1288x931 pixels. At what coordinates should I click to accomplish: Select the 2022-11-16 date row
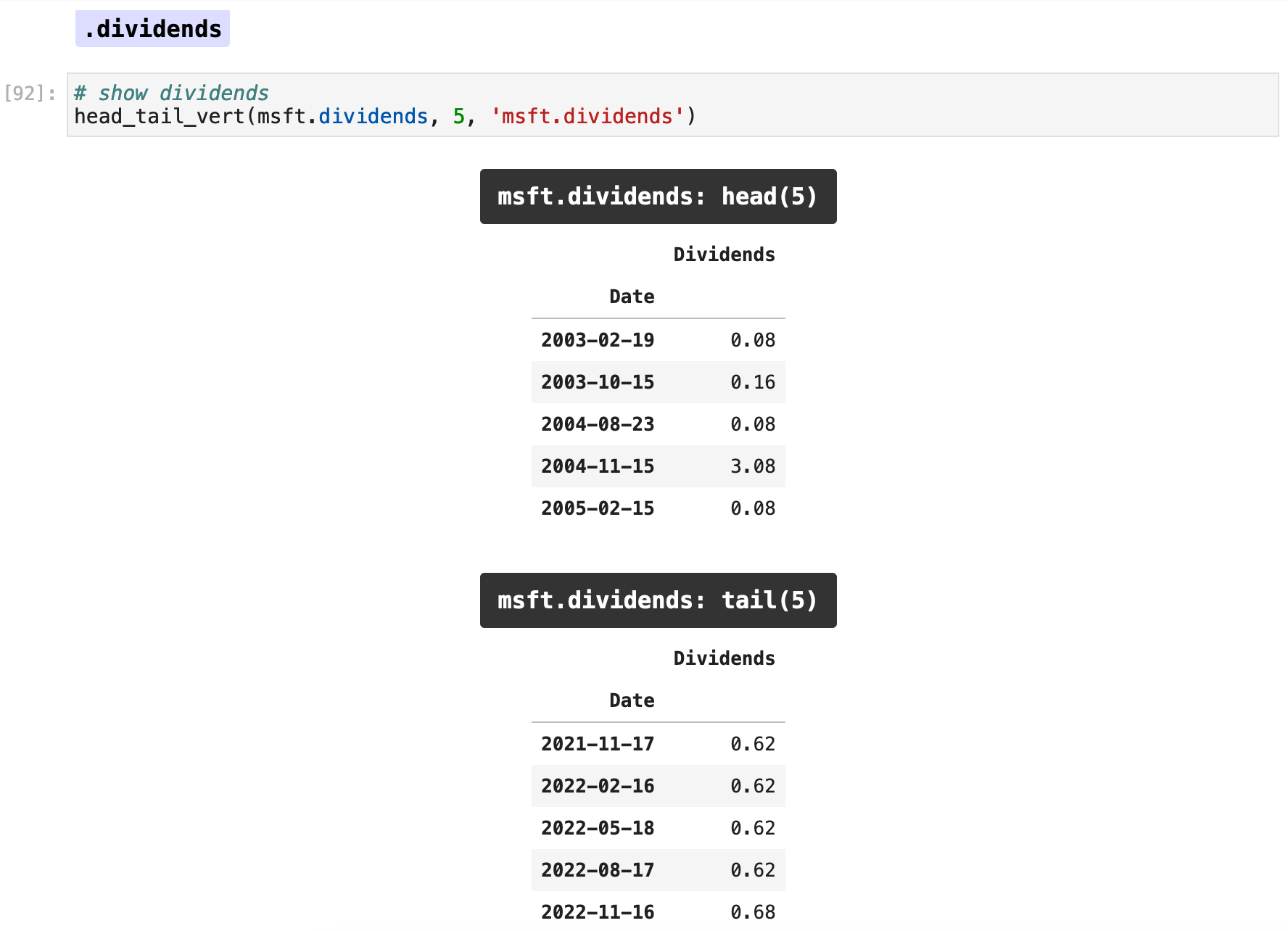pos(658,911)
